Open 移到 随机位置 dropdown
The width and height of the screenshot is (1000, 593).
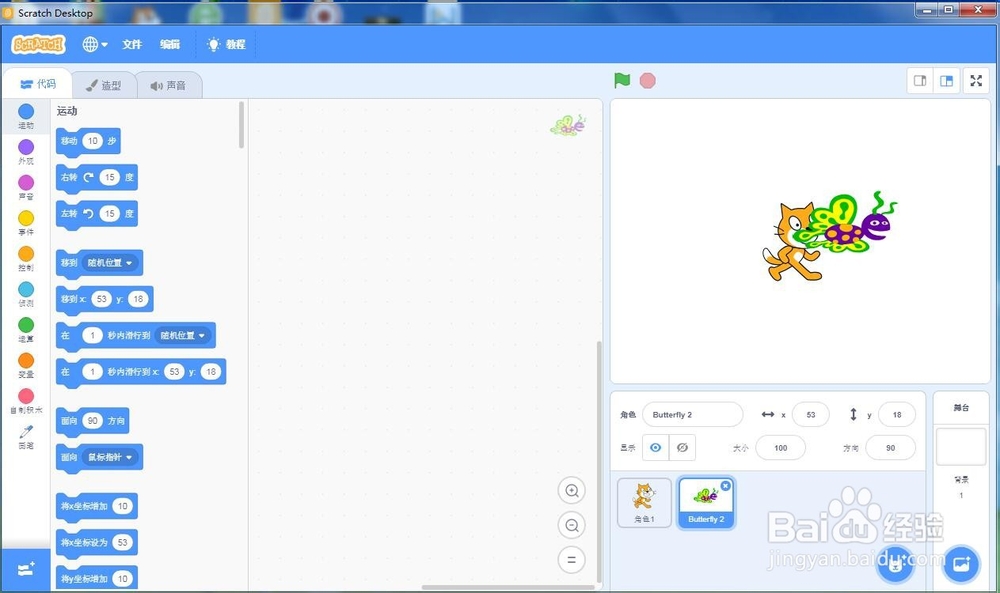point(110,263)
